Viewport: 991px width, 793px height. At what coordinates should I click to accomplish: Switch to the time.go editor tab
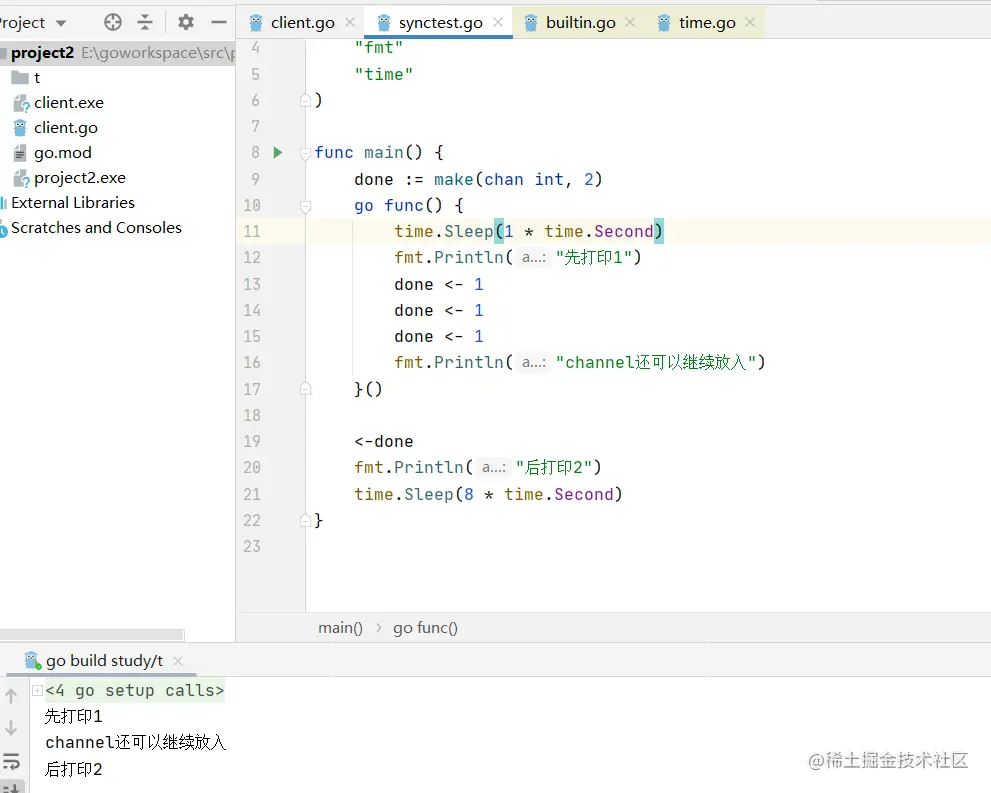tap(707, 23)
